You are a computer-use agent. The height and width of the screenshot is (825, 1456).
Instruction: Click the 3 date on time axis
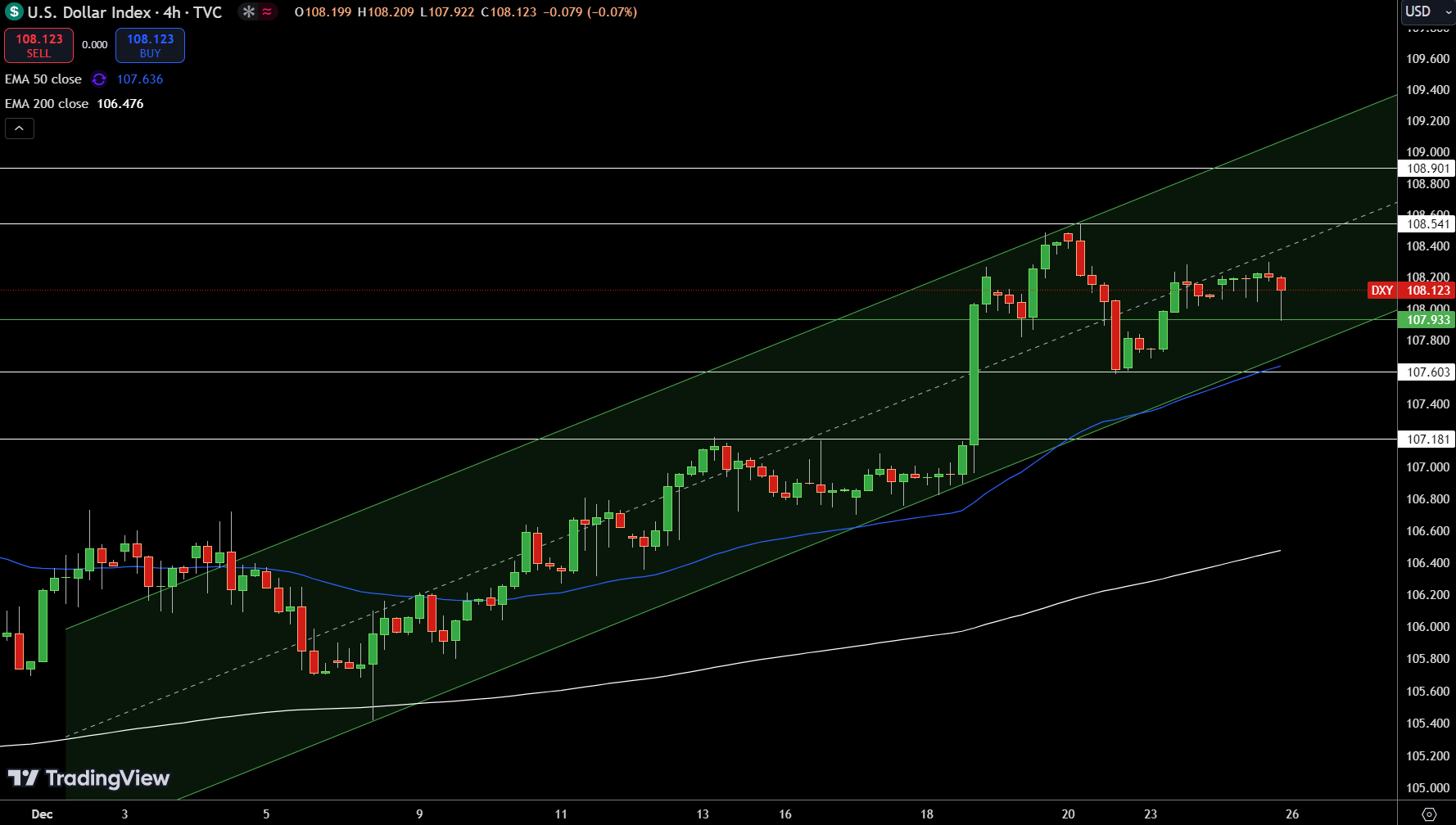click(124, 814)
